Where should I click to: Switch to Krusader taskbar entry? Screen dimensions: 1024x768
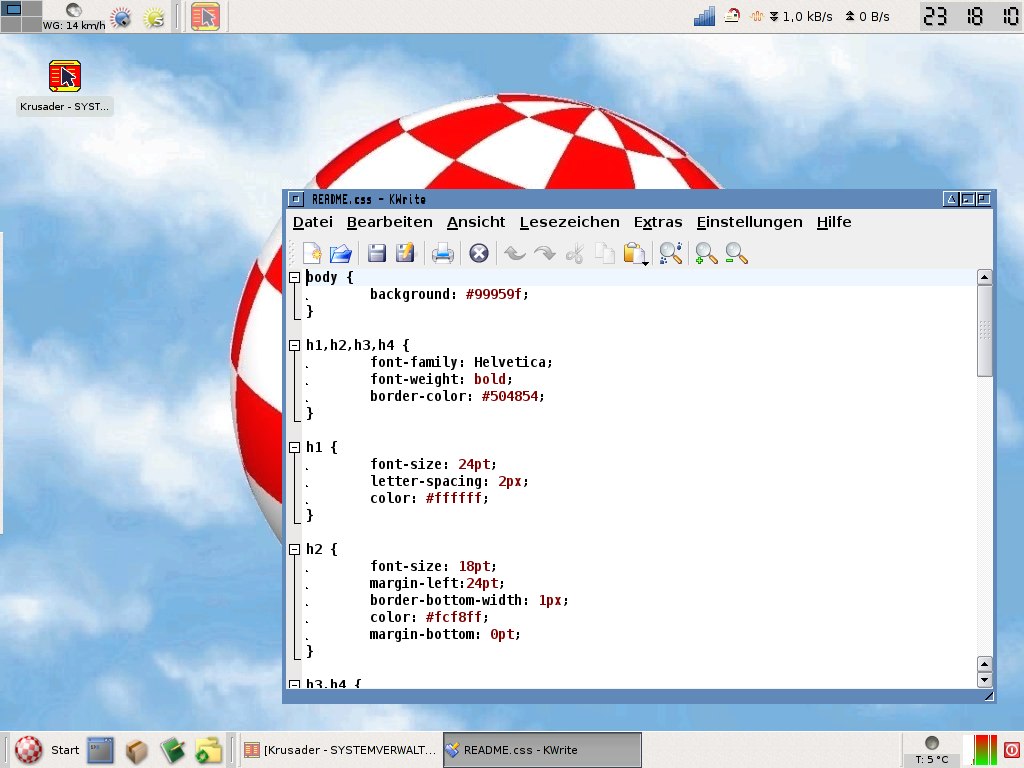[340, 750]
